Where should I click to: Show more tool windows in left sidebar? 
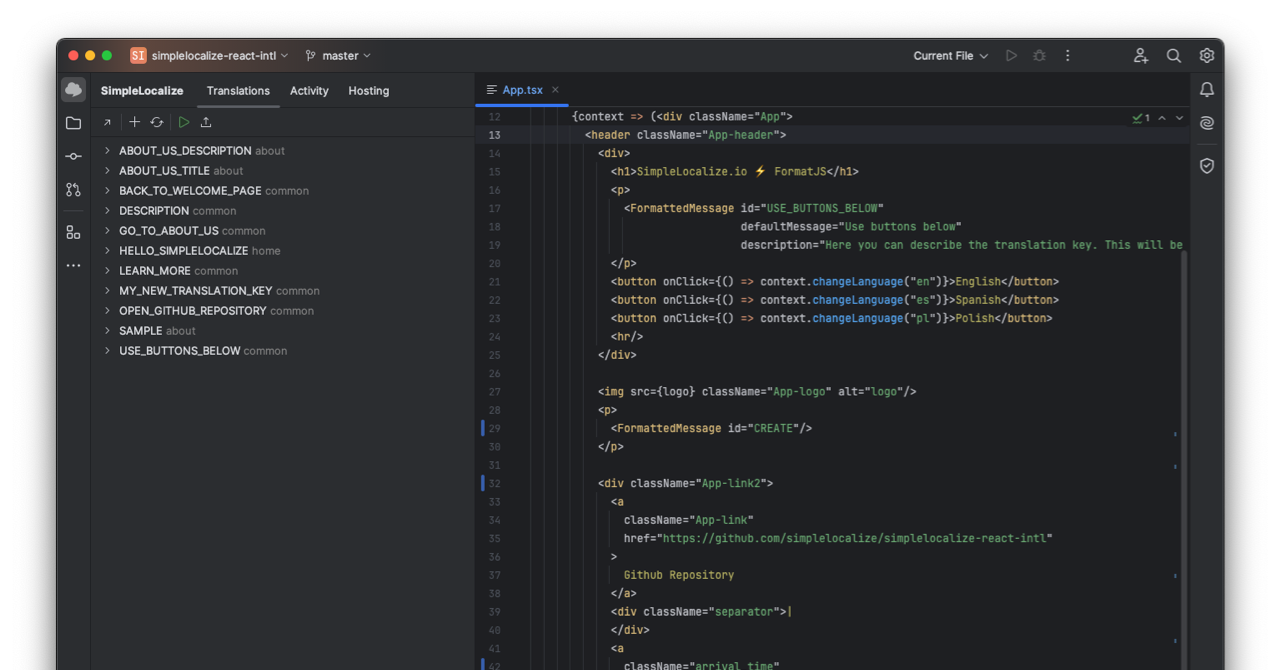point(73,266)
